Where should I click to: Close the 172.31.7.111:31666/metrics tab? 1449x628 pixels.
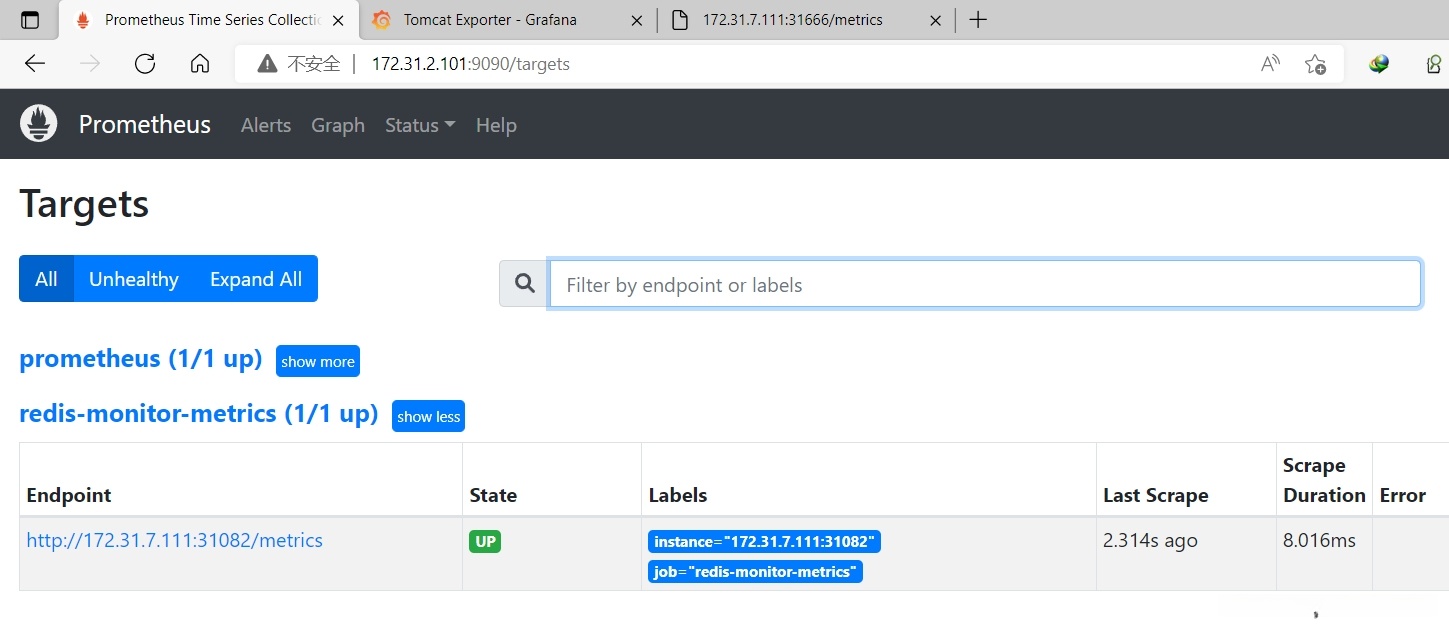936,20
